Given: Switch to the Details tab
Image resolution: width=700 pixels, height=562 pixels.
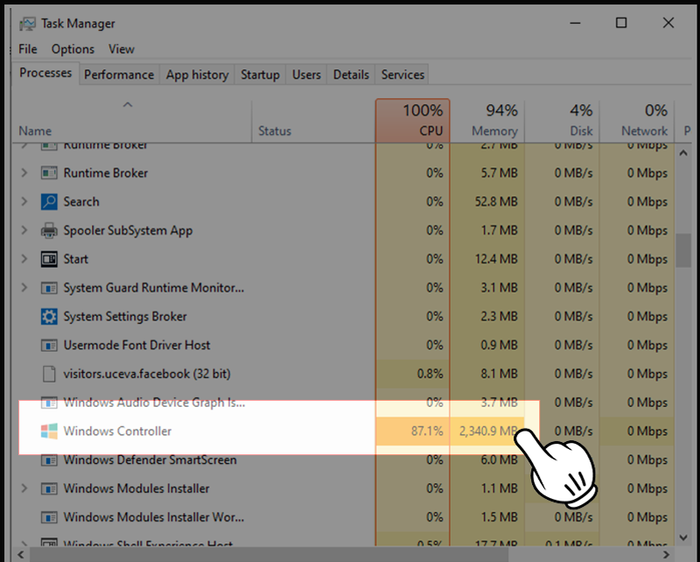Looking at the screenshot, I should pos(351,75).
